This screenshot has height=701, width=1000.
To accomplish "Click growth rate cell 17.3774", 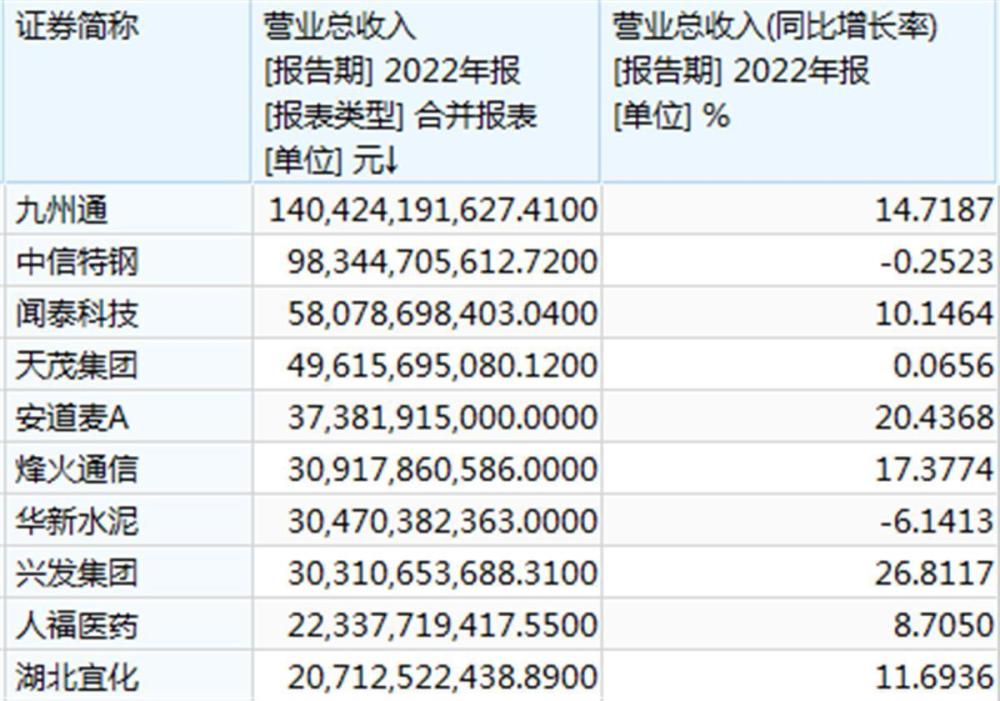I will pos(800,469).
